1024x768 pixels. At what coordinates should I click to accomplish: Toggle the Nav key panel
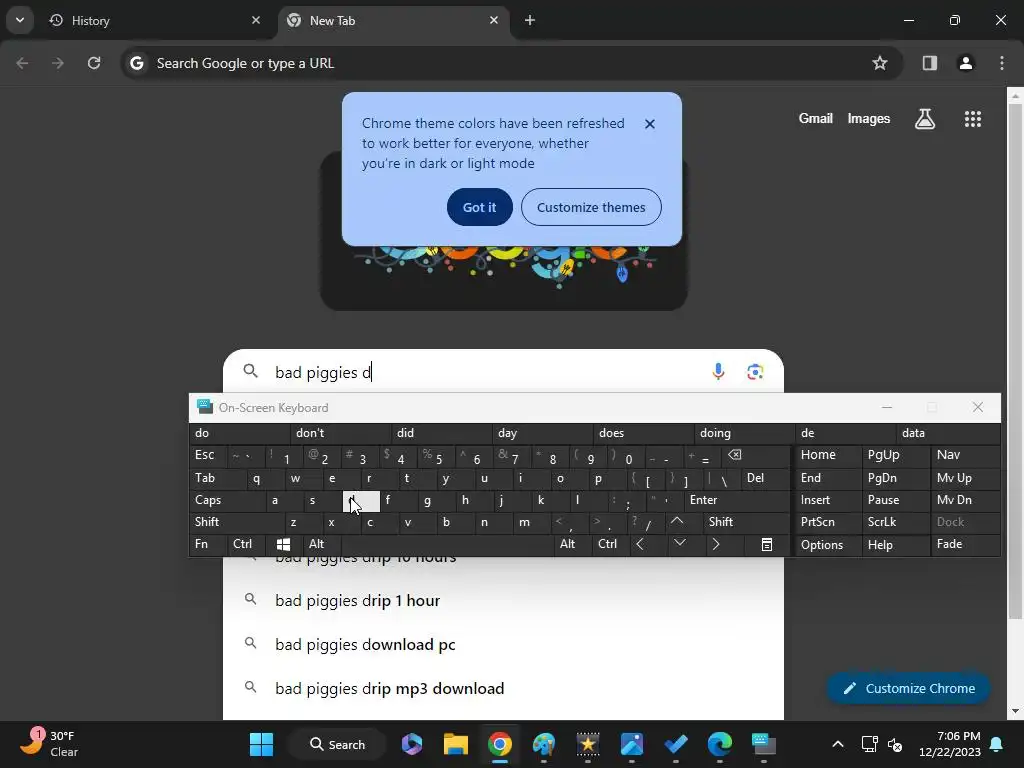[965, 455]
